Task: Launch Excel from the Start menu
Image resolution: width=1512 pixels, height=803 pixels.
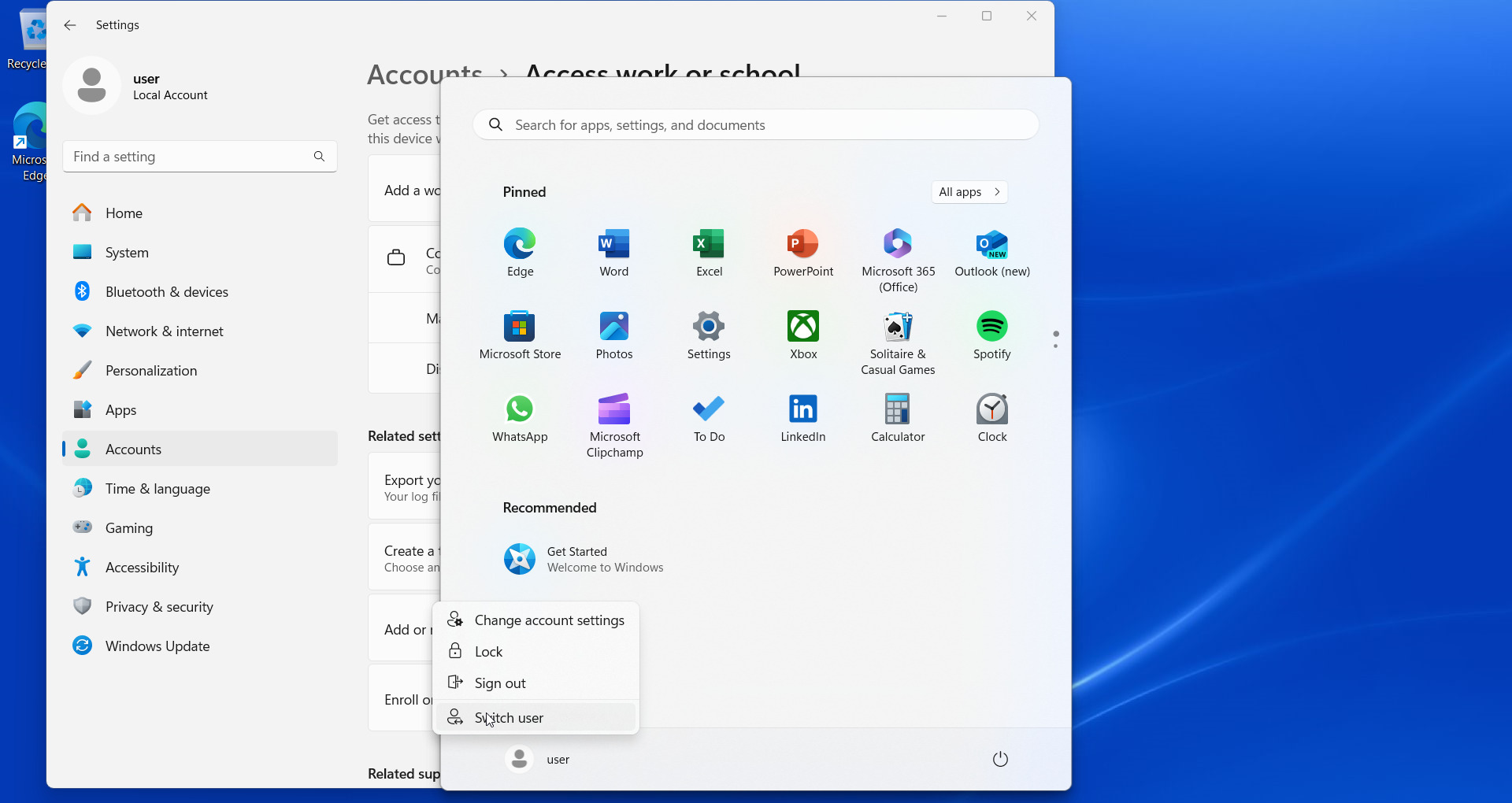Action: pyautogui.click(x=709, y=252)
